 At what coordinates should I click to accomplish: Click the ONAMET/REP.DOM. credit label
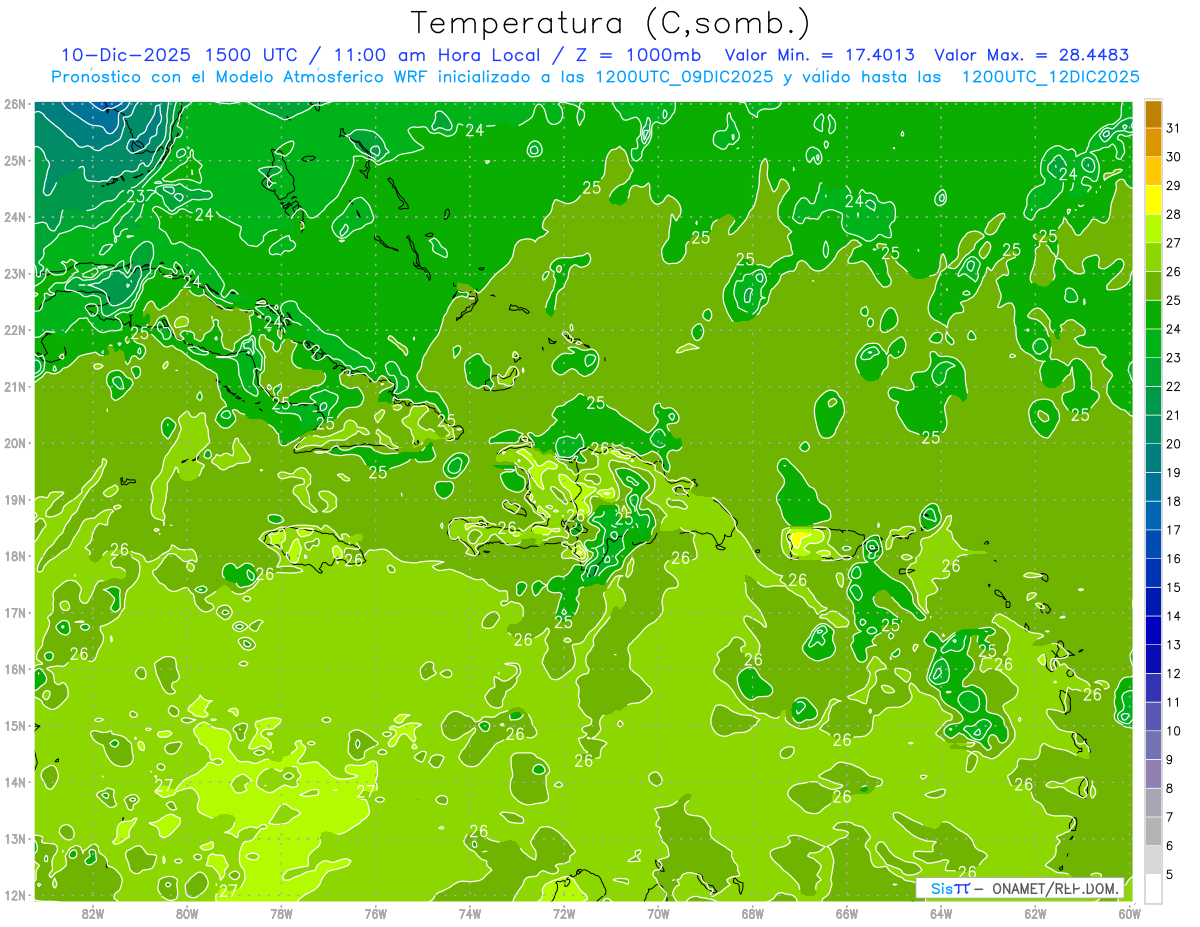(1056, 888)
